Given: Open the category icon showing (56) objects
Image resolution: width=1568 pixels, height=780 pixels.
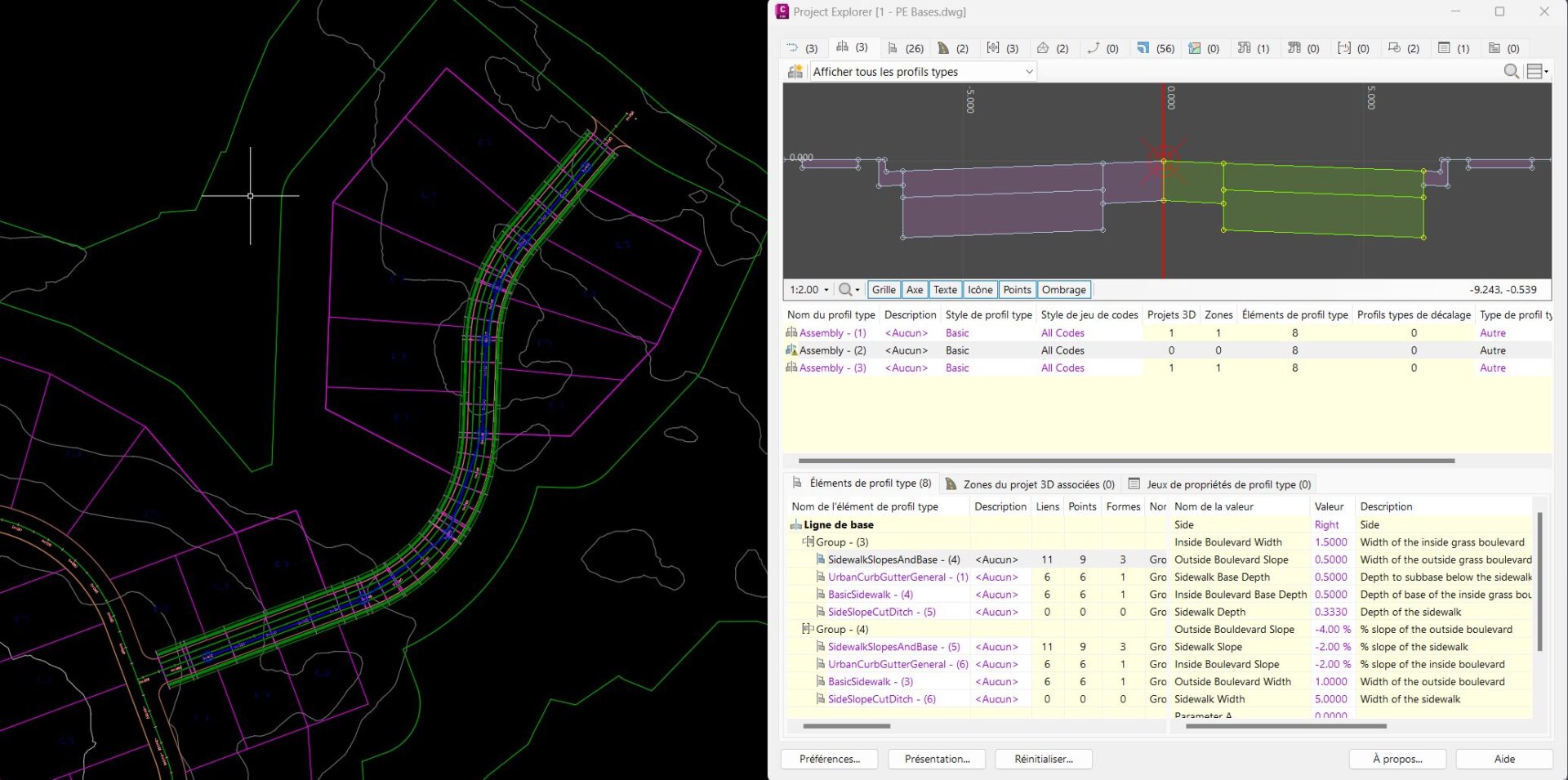Looking at the screenshot, I should pyautogui.click(x=1143, y=47).
